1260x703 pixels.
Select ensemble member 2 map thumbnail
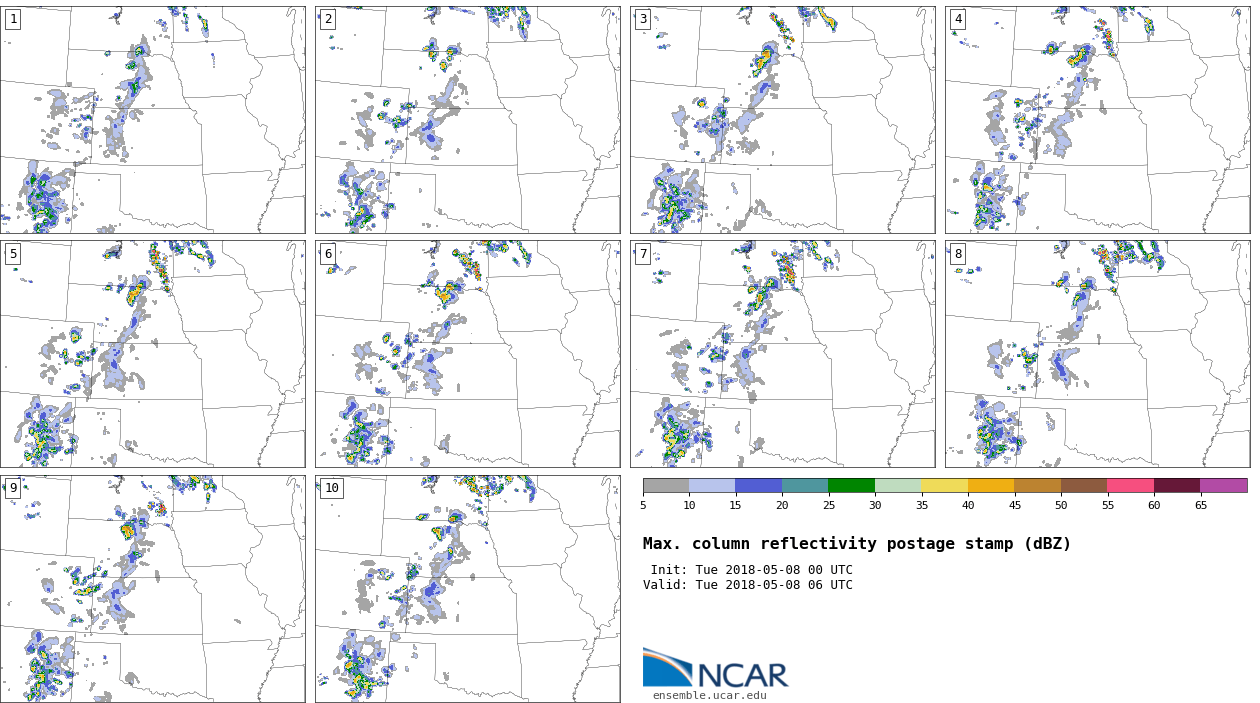click(x=467, y=120)
